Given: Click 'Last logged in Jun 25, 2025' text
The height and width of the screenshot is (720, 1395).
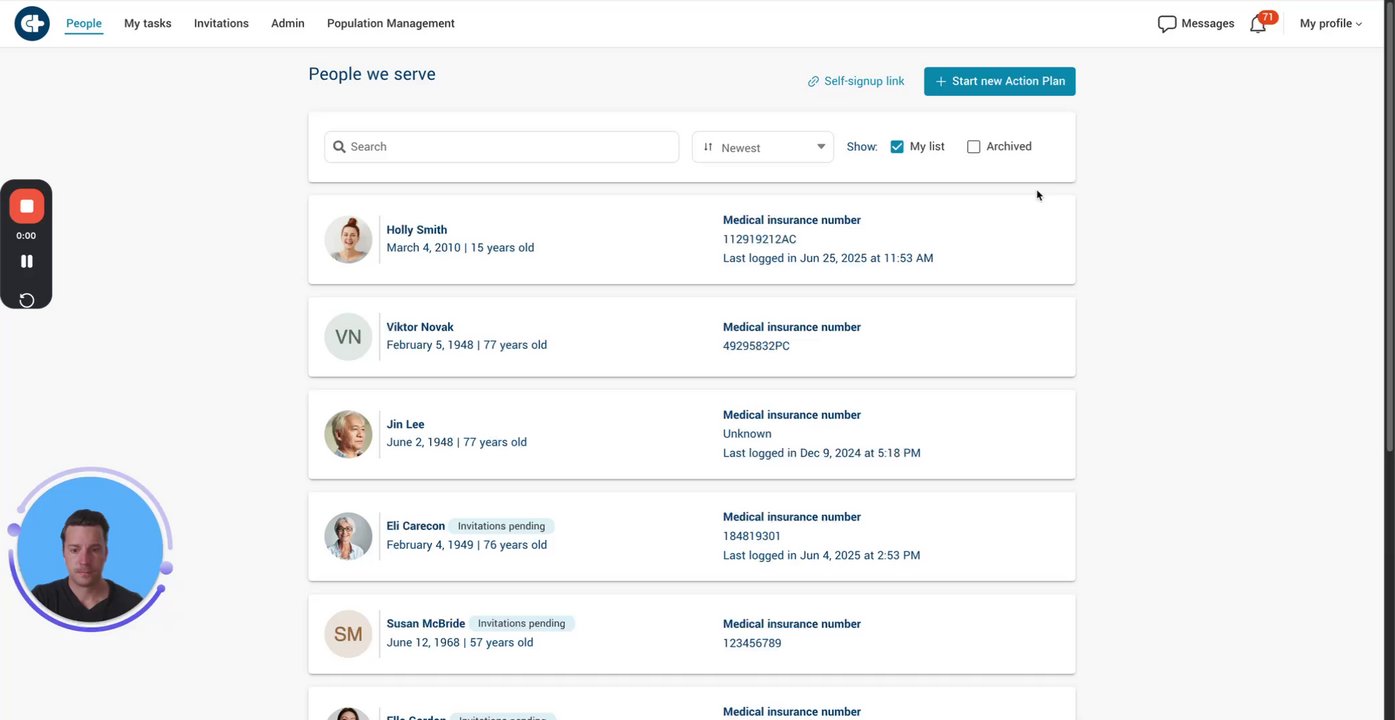Looking at the screenshot, I should 828,258.
